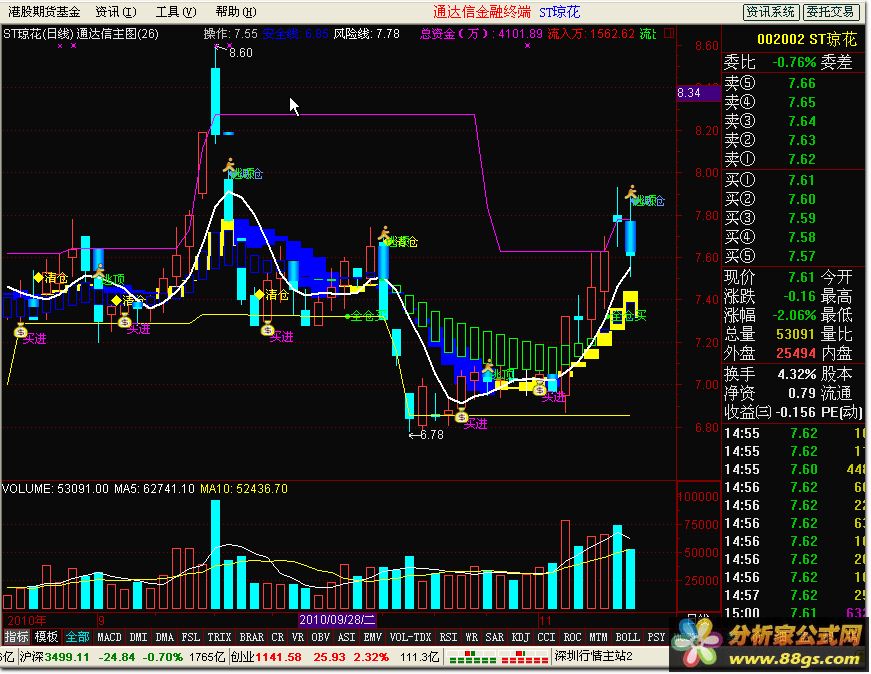871x674 pixels.
Task: Switch to the OBV indicator
Action: click(321, 637)
